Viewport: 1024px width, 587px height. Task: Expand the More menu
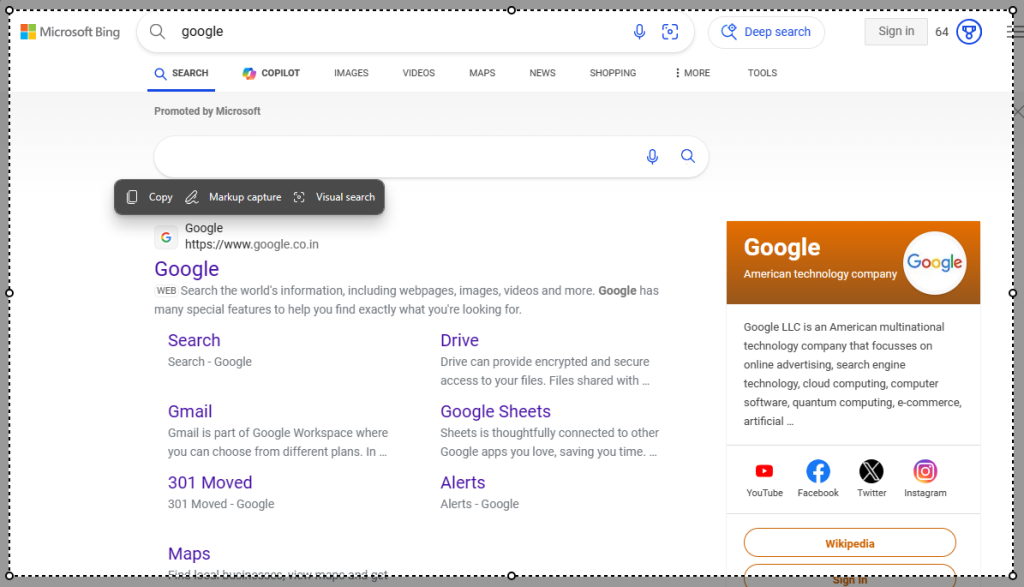click(692, 73)
